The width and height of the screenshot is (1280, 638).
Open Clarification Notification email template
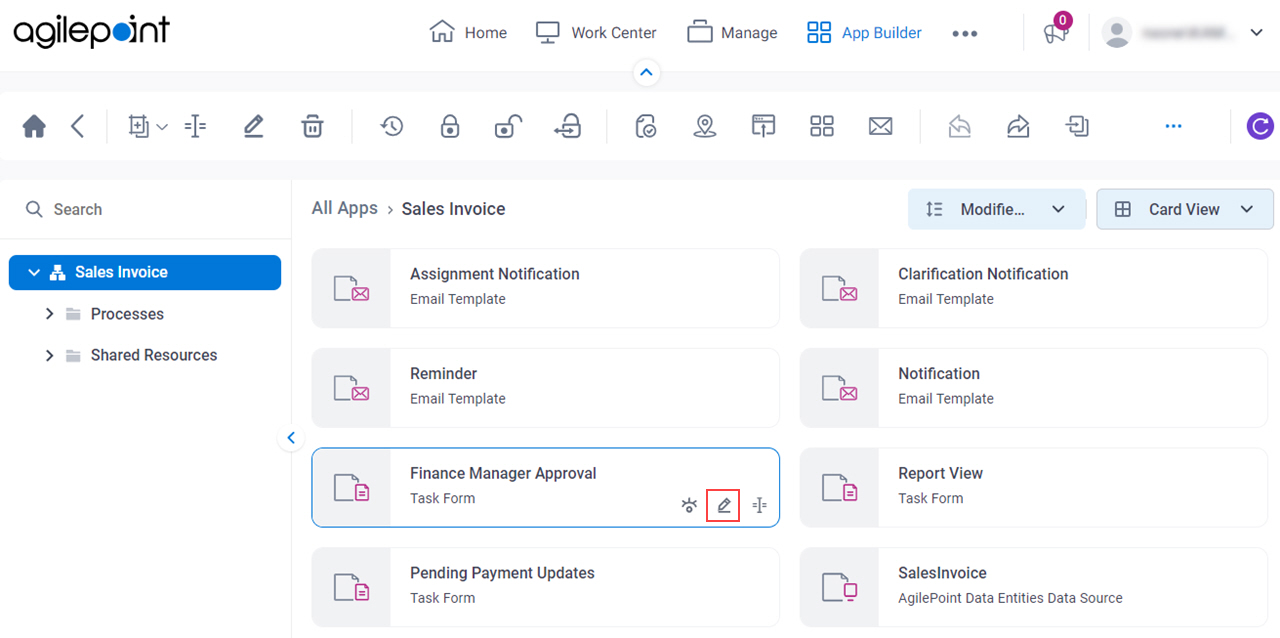[1033, 288]
